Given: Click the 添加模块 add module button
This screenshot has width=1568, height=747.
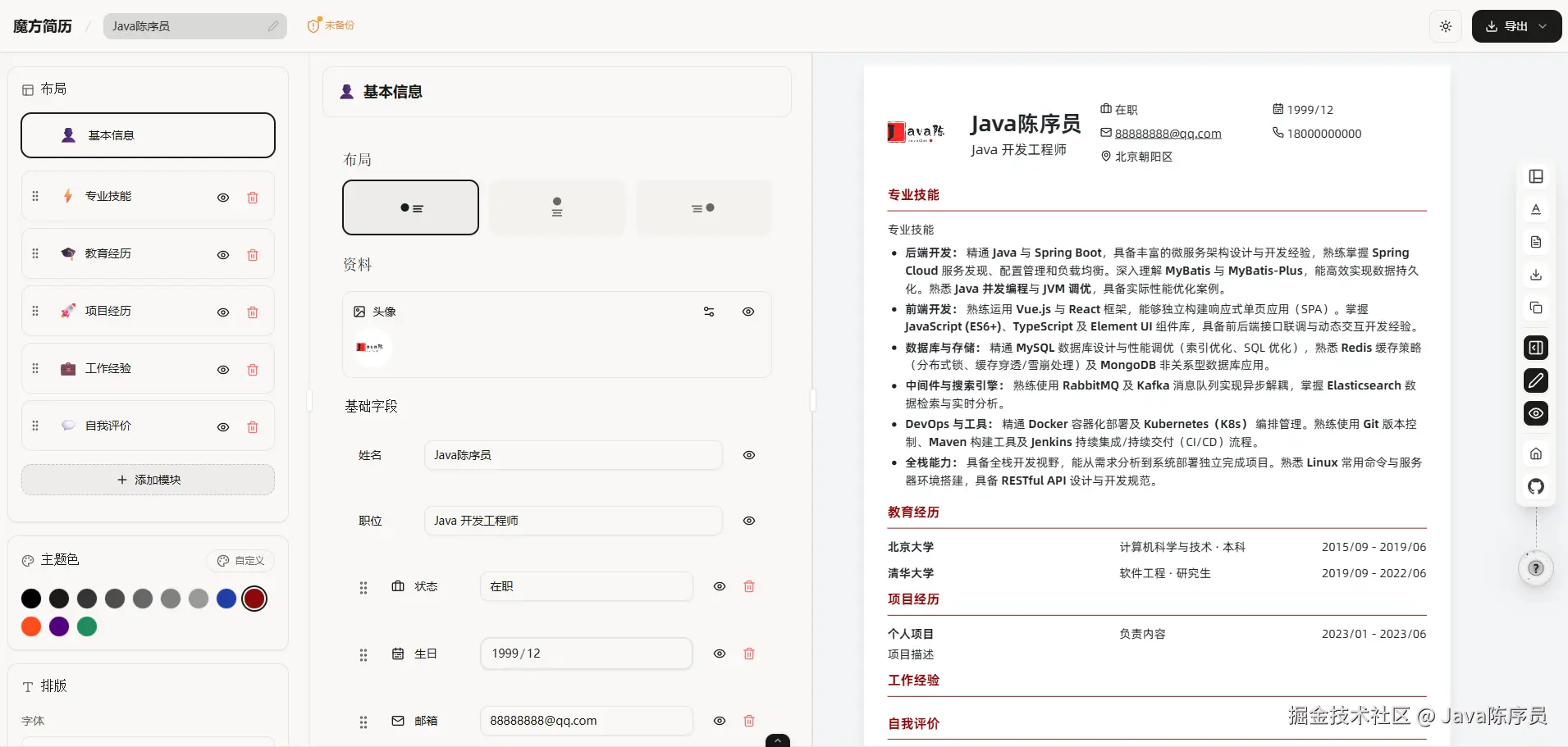Looking at the screenshot, I should click(x=148, y=480).
